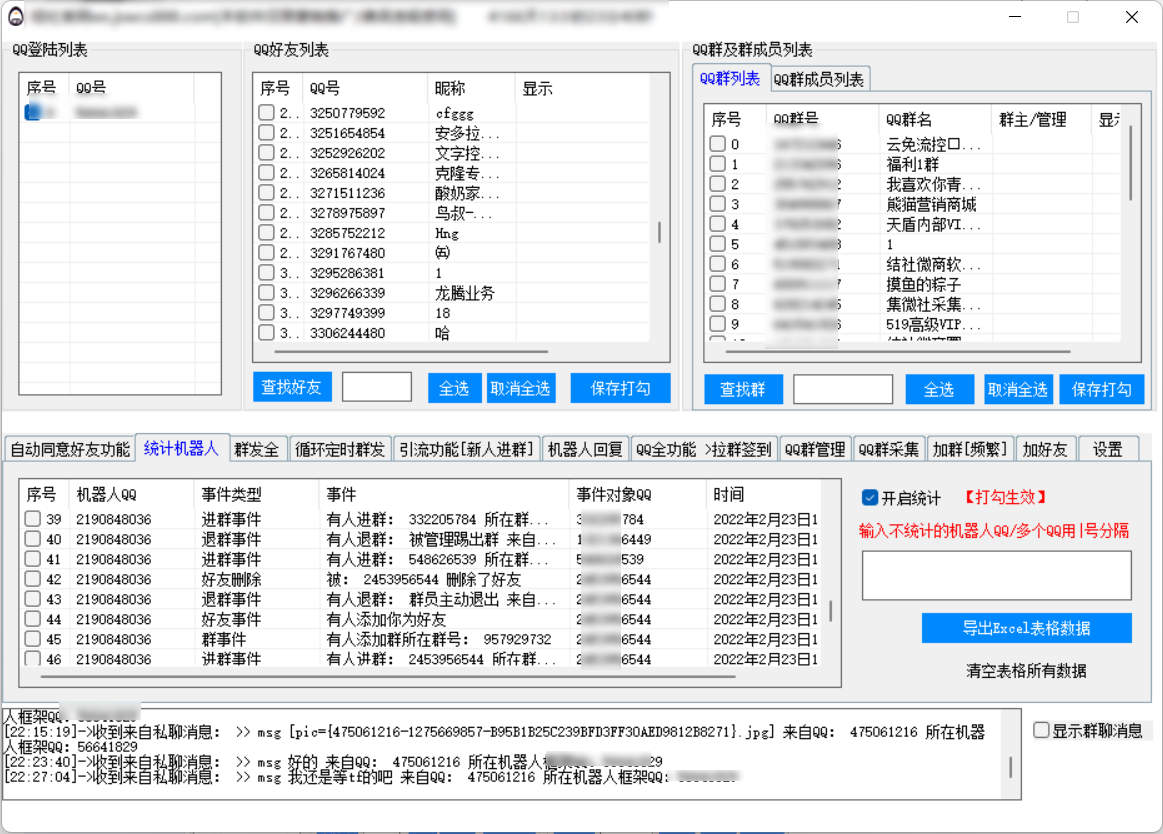
Task: Open the 循环定时群发 tab
Action: pyautogui.click(x=340, y=450)
